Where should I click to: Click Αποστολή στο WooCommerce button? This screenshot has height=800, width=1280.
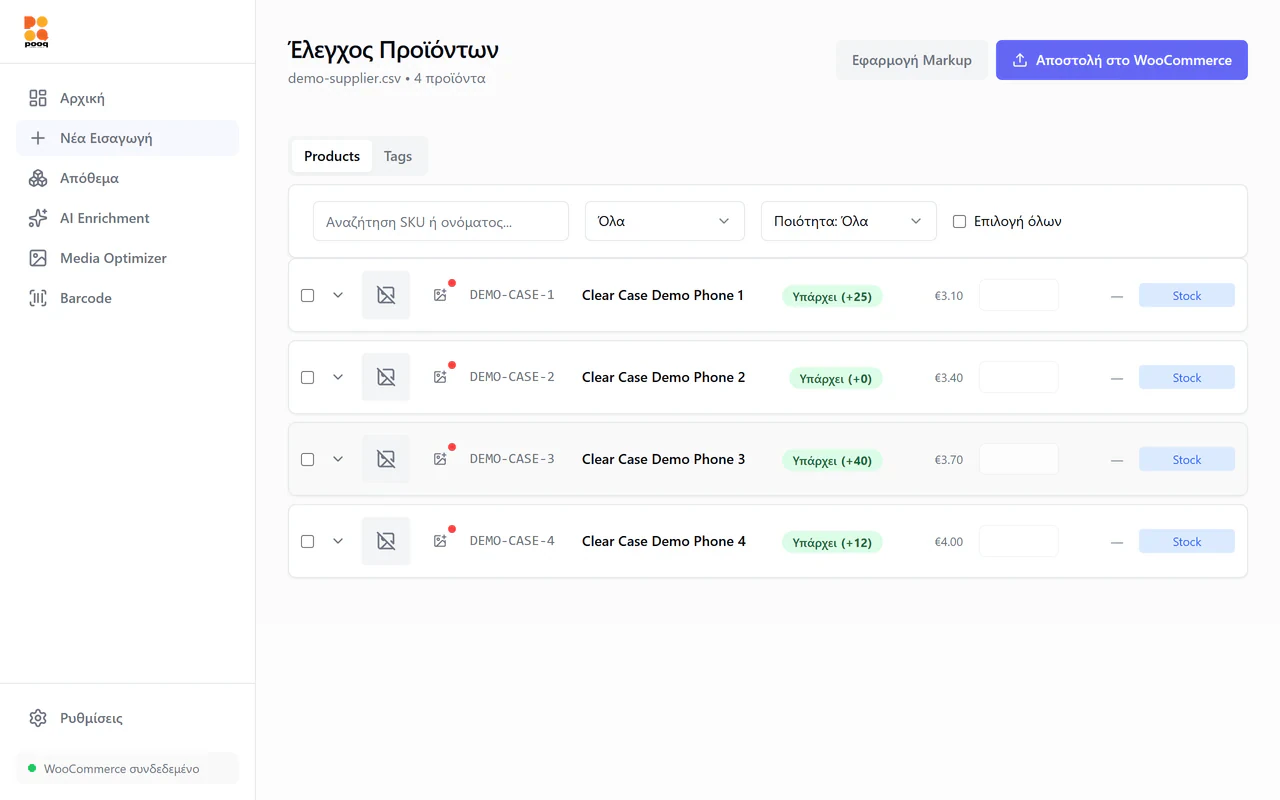(1122, 60)
